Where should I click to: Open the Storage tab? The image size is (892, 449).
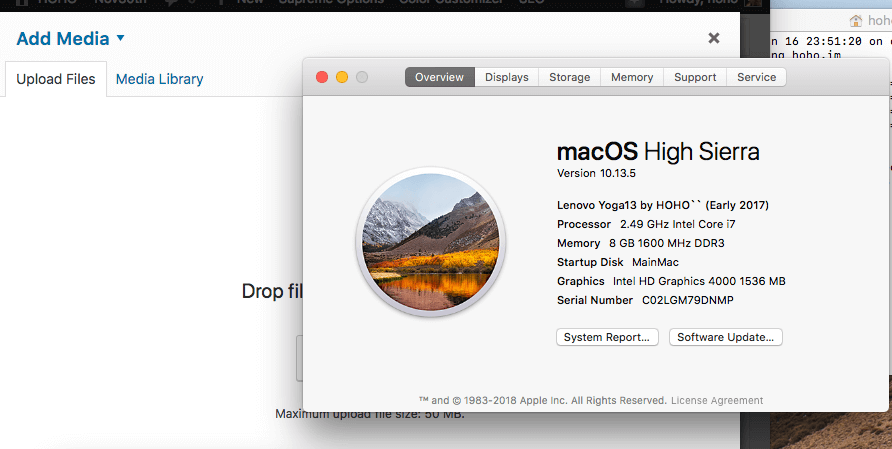tap(569, 77)
